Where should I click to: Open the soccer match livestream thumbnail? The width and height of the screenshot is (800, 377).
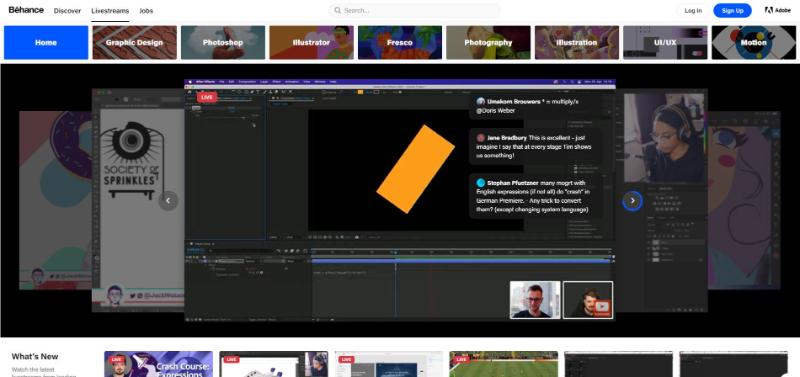pos(504,364)
